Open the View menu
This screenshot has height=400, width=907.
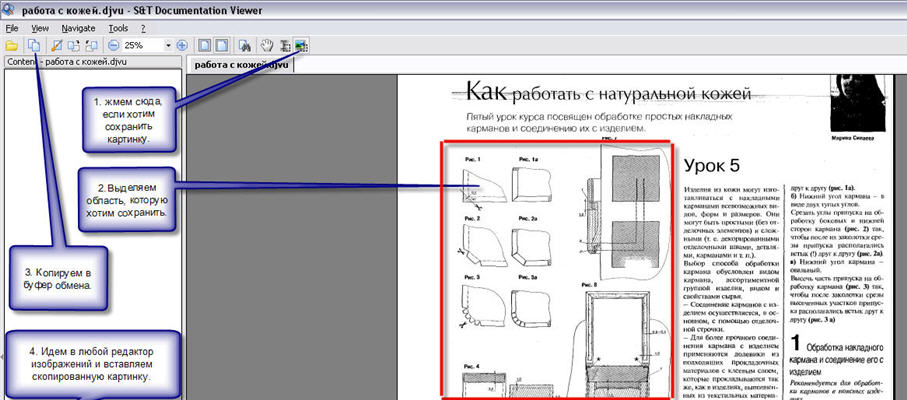click(x=40, y=28)
